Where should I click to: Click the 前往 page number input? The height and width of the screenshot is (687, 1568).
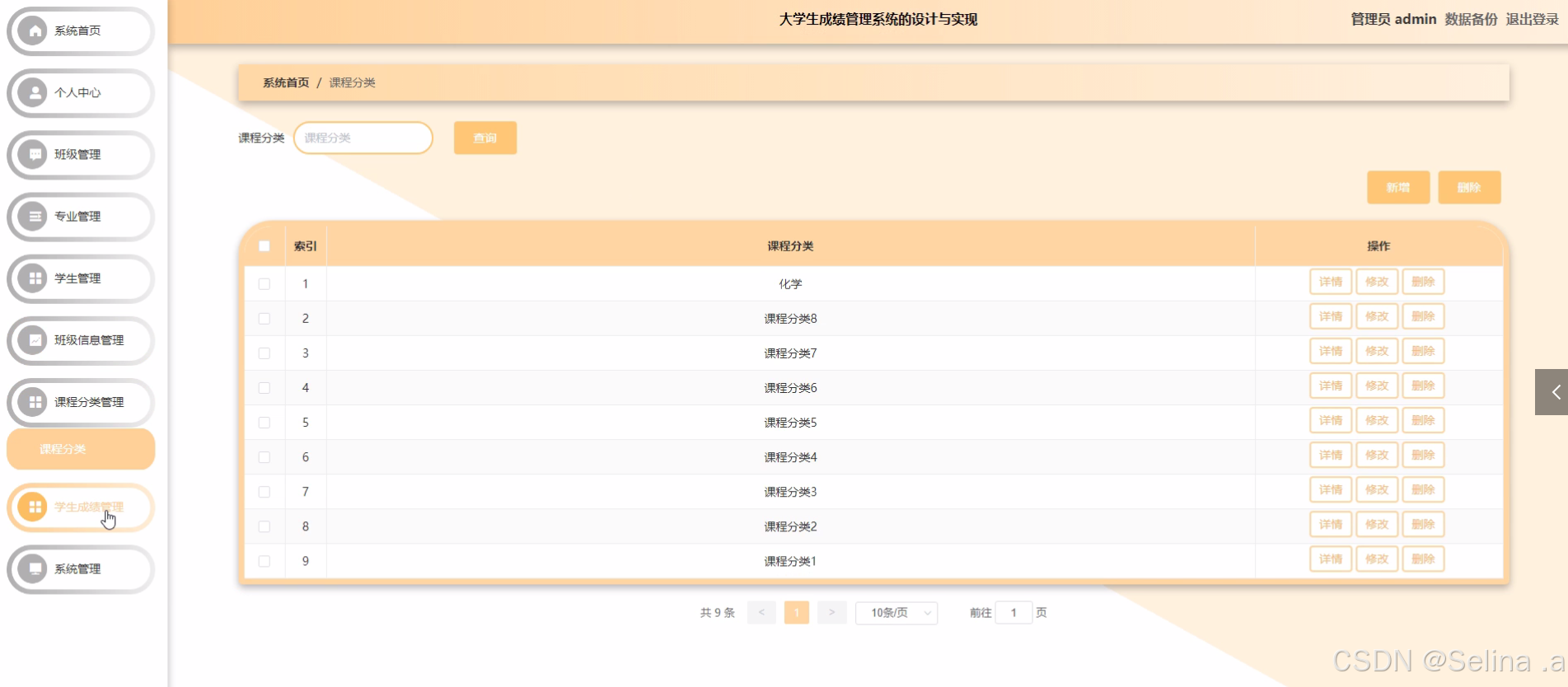click(1013, 613)
